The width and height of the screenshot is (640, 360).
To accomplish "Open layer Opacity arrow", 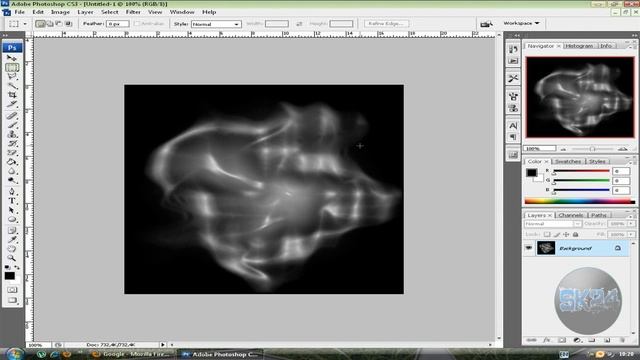I will click(x=631, y=224).
